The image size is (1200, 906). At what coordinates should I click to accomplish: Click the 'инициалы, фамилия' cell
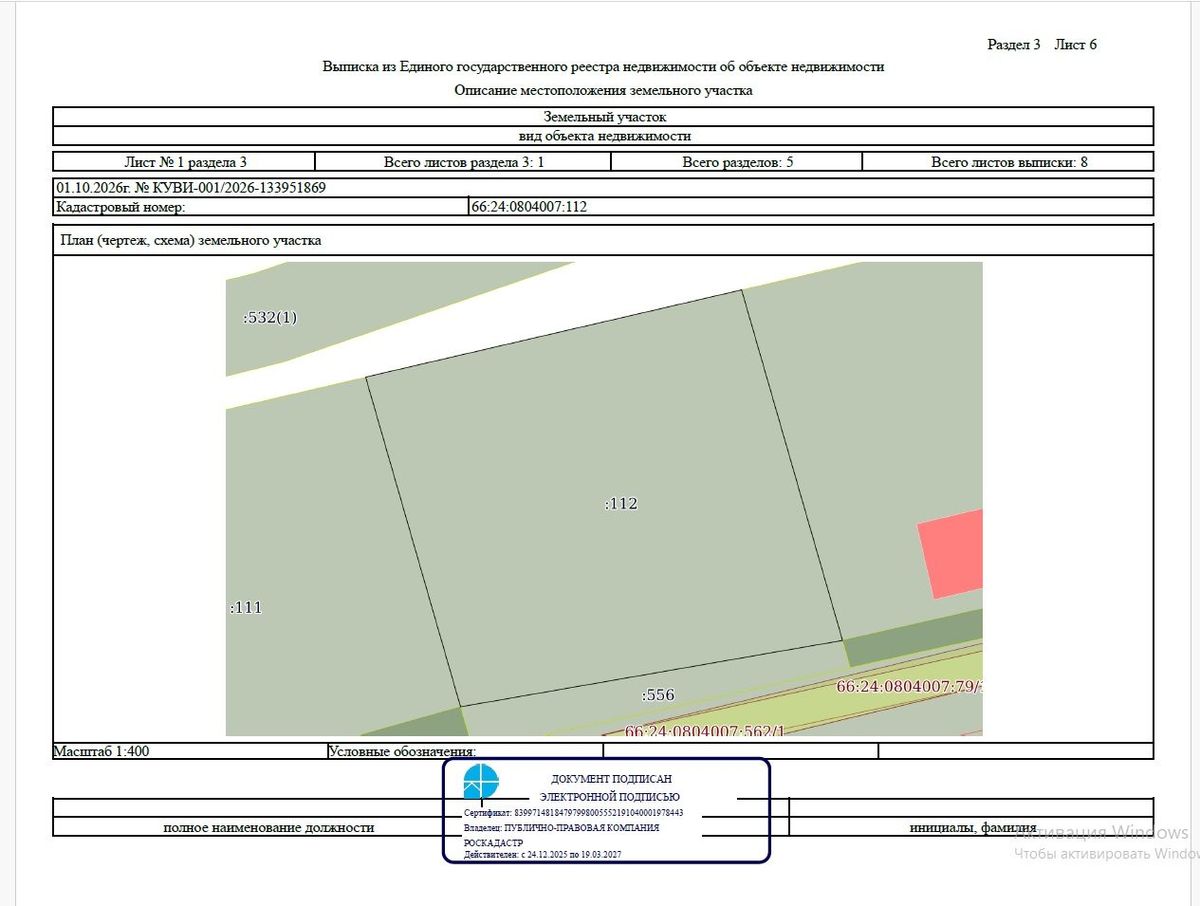coord(971,827)
